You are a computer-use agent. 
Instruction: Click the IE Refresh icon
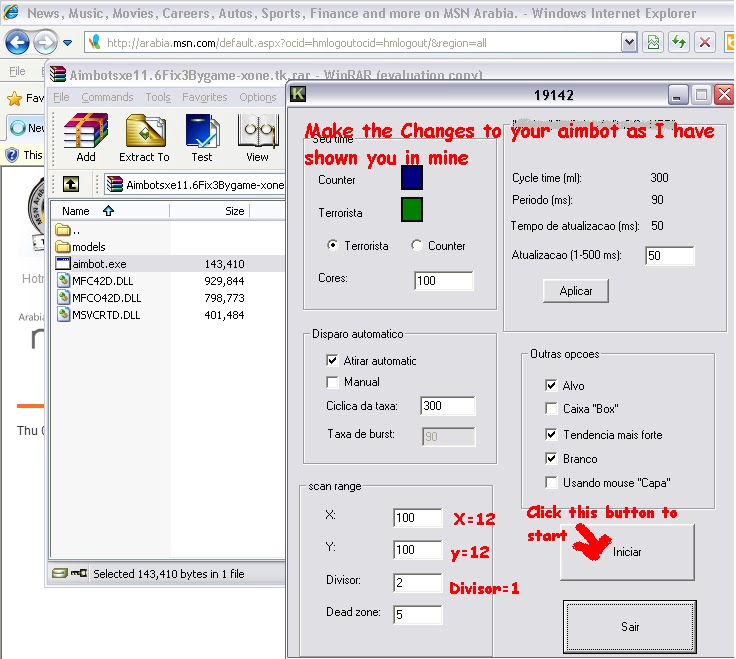(678, 43)
